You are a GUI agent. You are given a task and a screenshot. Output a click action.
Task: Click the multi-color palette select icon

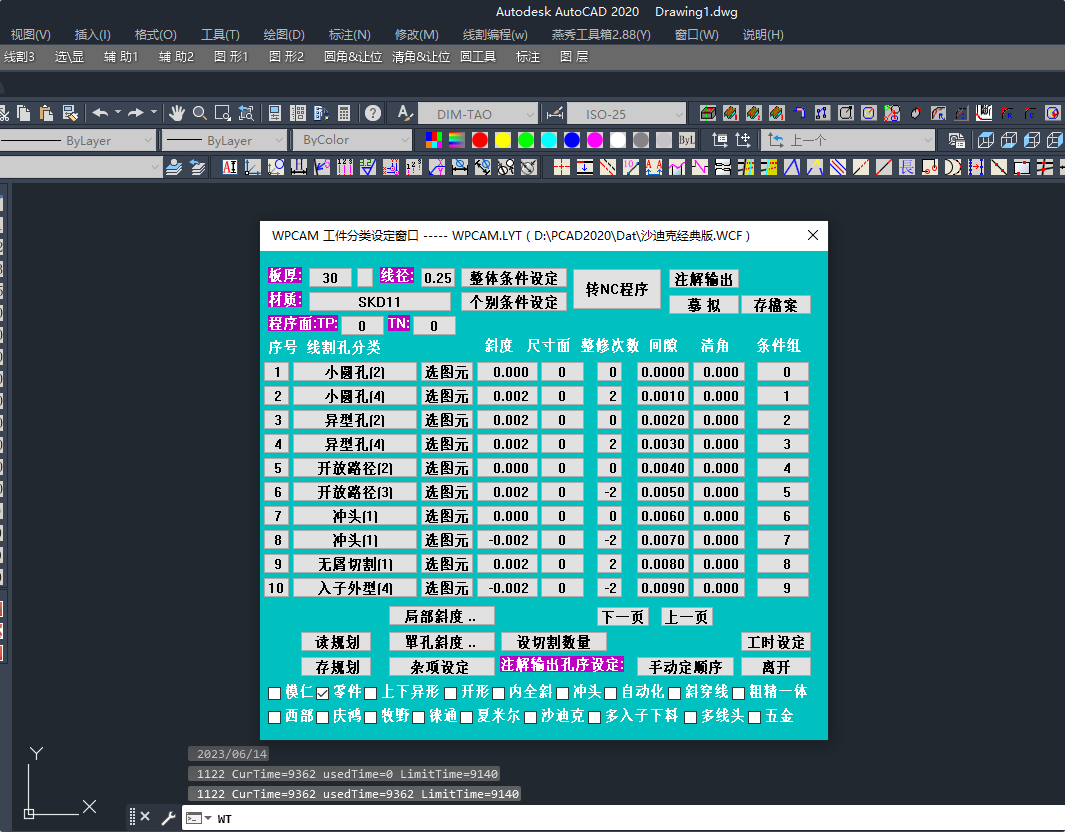click(434, 141)
